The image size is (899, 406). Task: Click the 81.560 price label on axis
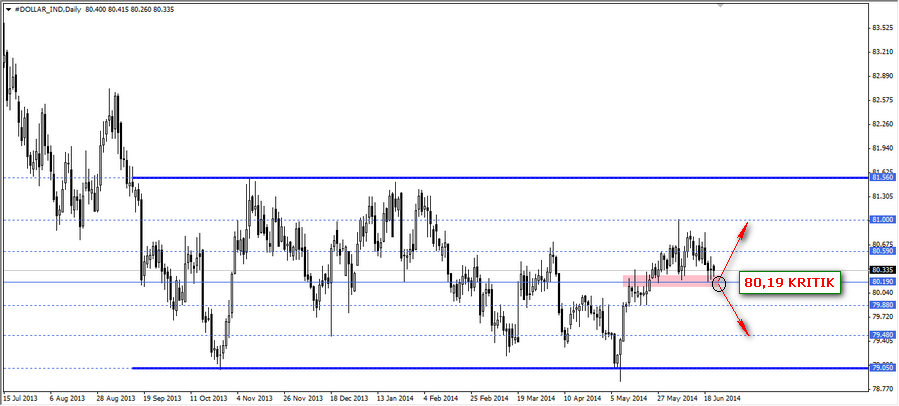point(880,177)
